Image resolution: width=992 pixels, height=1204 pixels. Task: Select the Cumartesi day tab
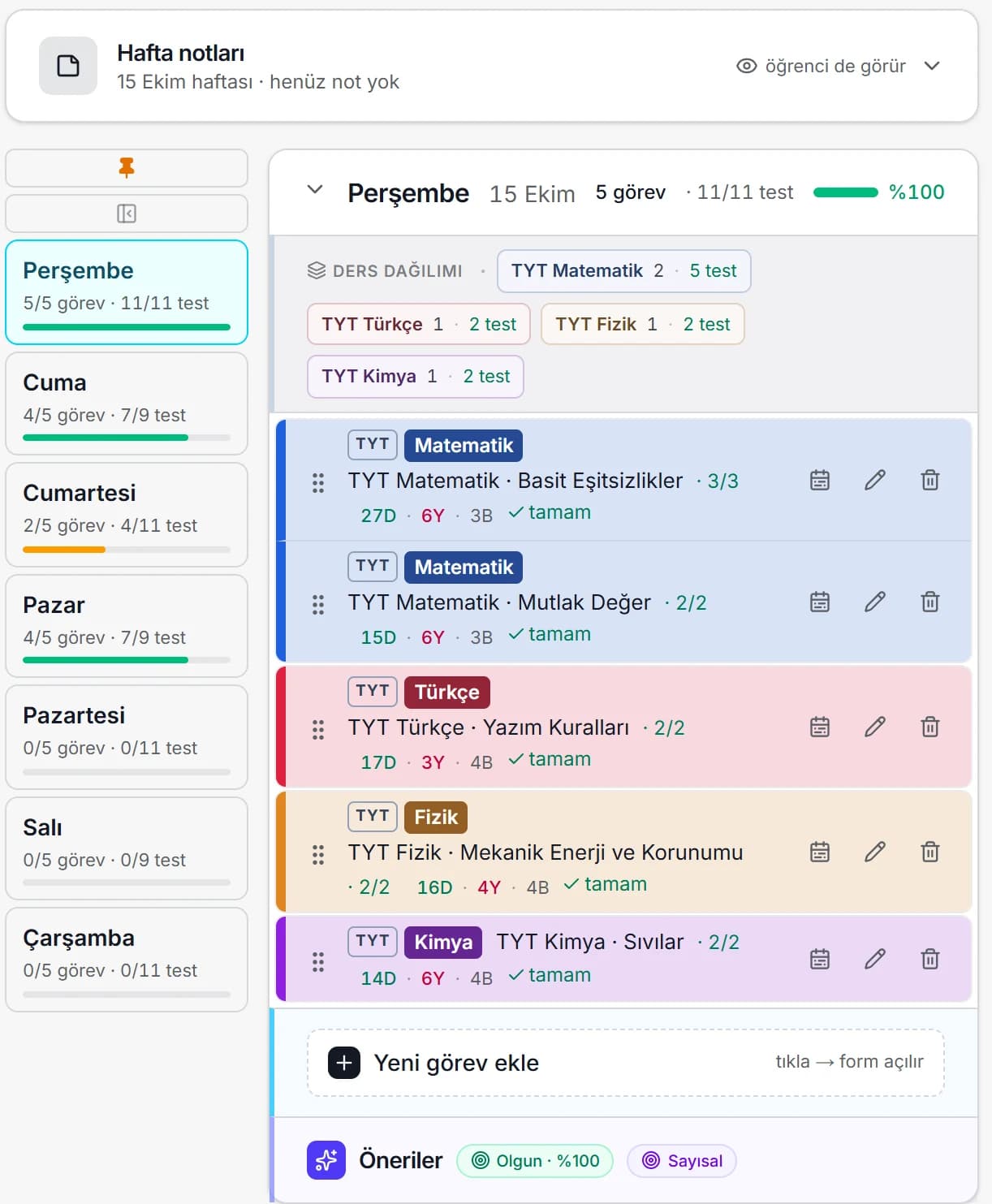[x=127, y=515]
